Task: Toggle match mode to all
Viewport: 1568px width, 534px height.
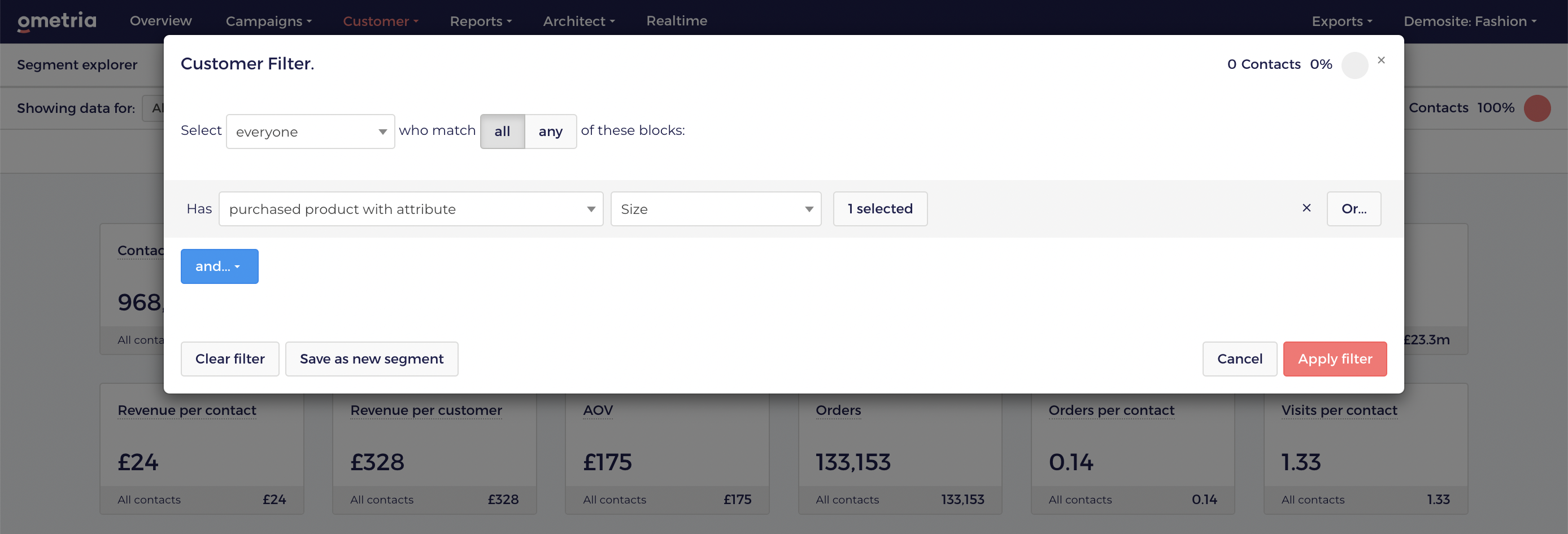Action: (x=502, y=132)
